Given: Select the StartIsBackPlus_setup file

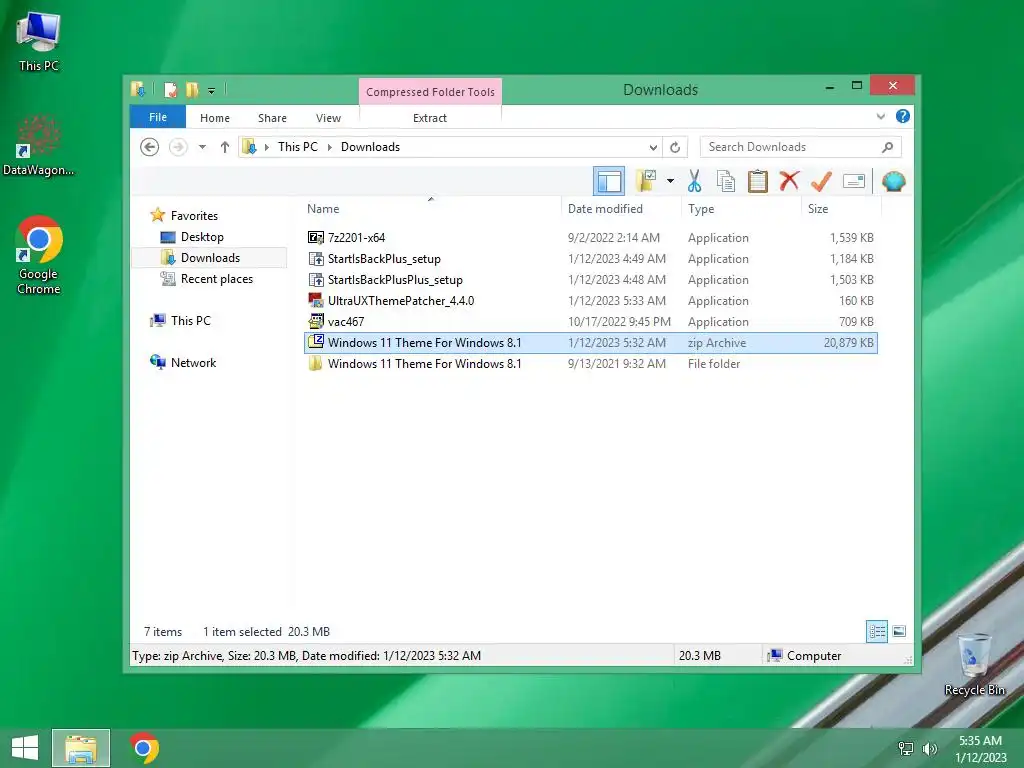Looking at the screenshot, I should (590, 259).
